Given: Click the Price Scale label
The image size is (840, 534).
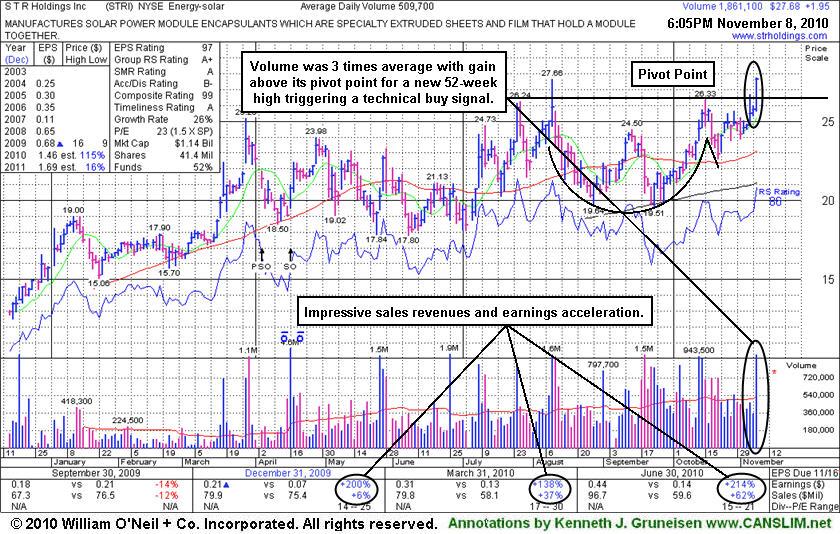Looking at the screenshot, I should [816, 52].
